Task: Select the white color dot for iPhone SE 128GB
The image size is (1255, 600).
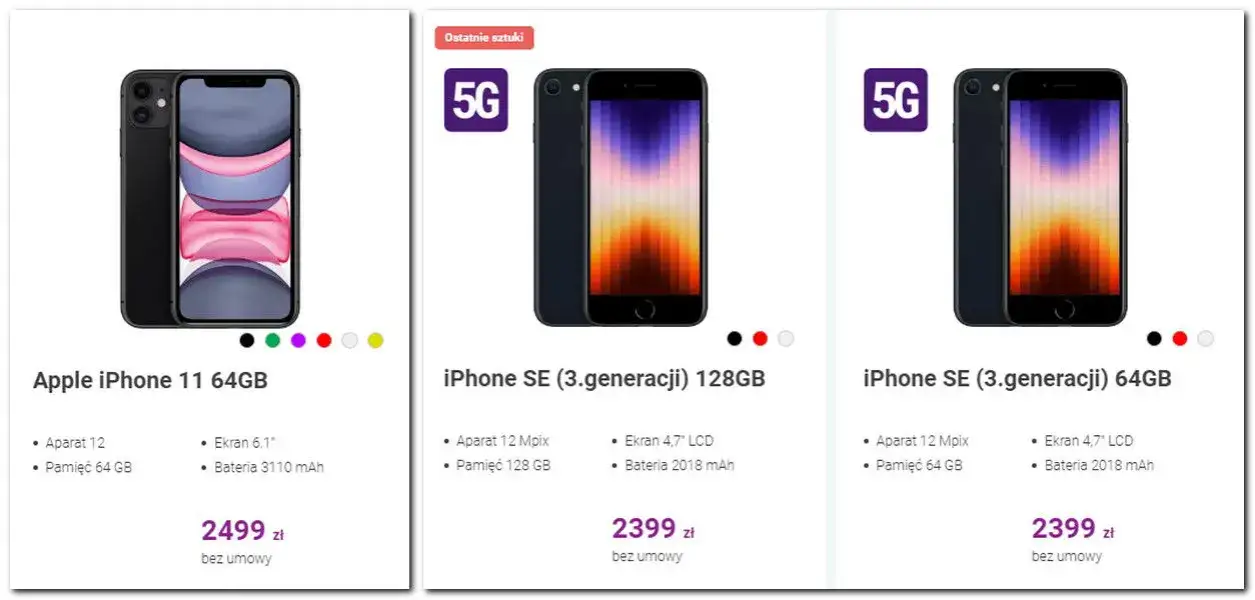Action: point(786,339)
